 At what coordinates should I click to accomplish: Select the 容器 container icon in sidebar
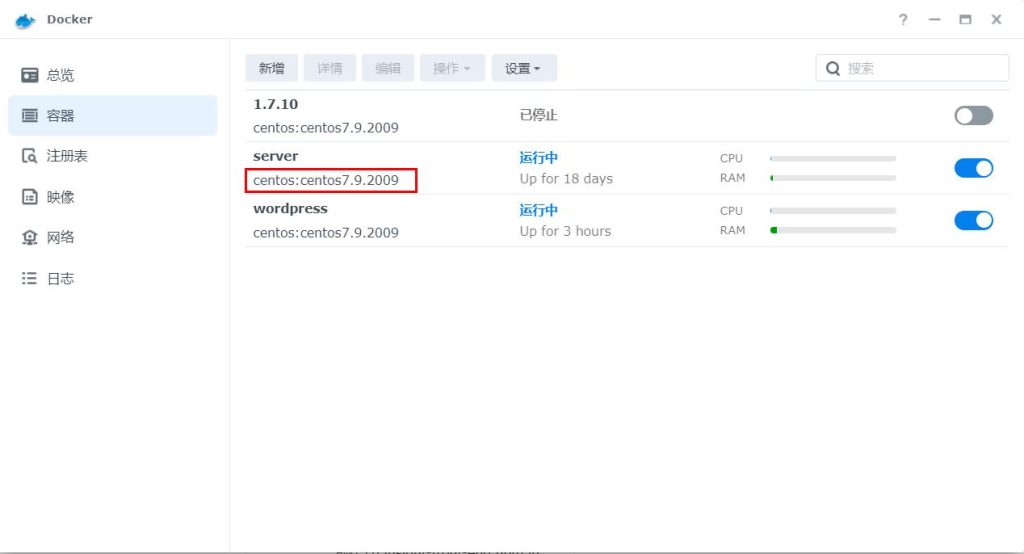(30, 116)
